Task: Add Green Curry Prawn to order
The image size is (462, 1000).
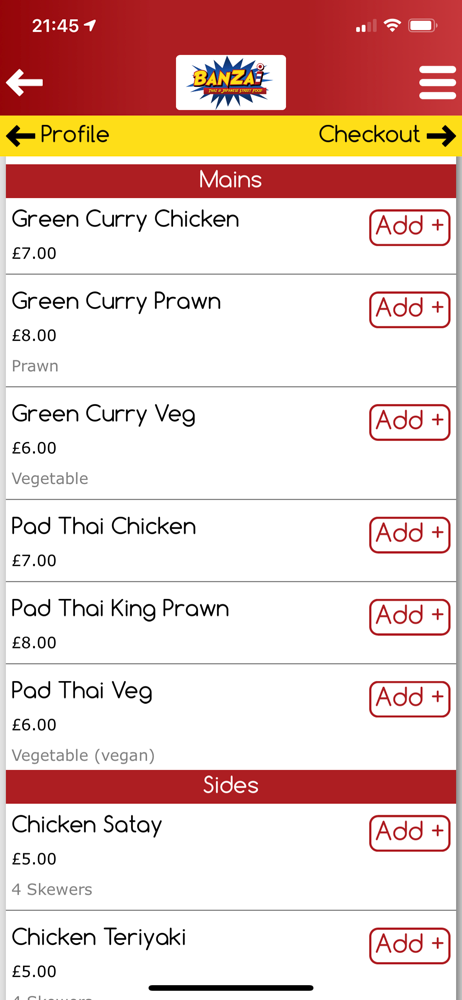Action: click(410, 309)
